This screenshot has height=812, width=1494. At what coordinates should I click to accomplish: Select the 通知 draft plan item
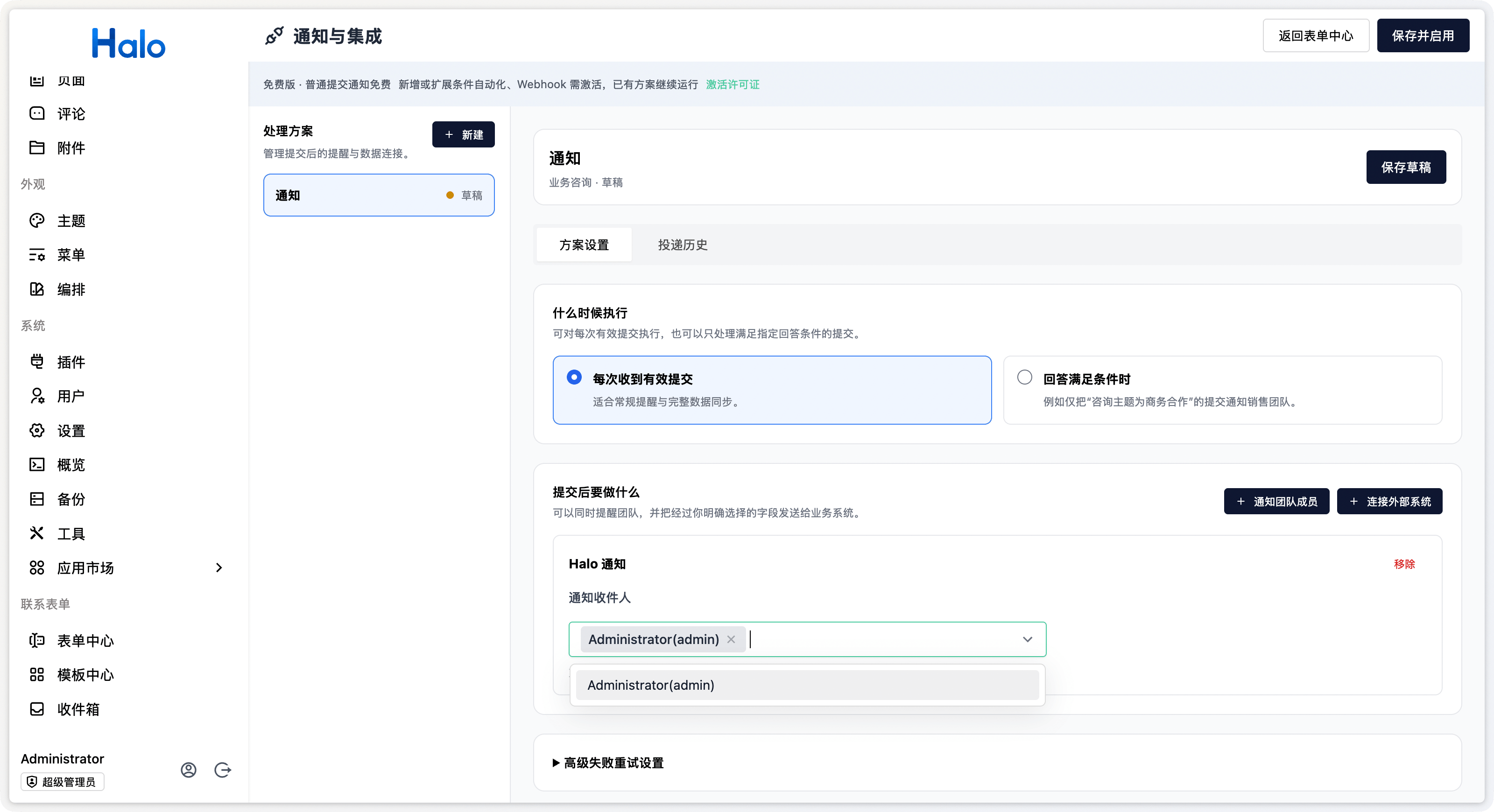pos(379,196)
